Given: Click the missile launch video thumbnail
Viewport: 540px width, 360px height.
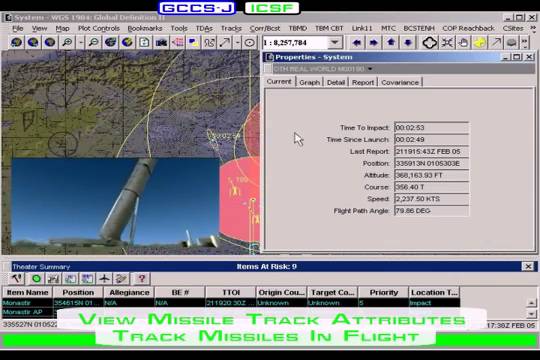Looking at the screenshot, I should 115,202.
